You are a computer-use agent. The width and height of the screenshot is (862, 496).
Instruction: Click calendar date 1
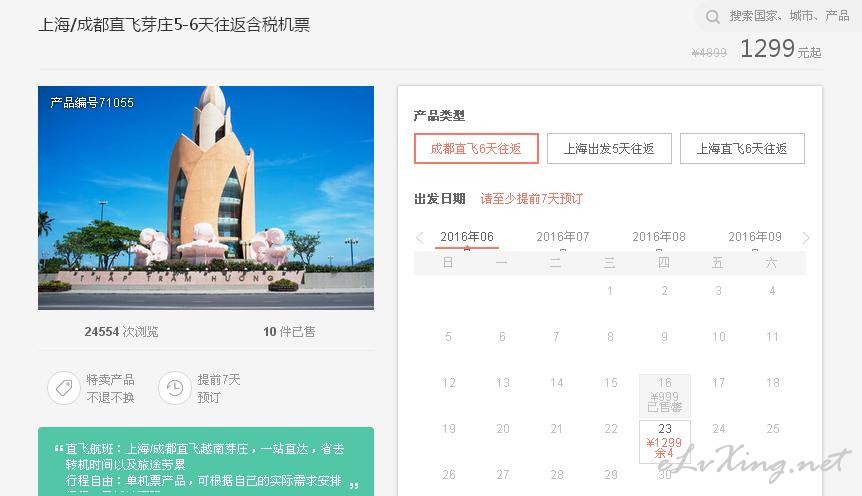(610, 290)
